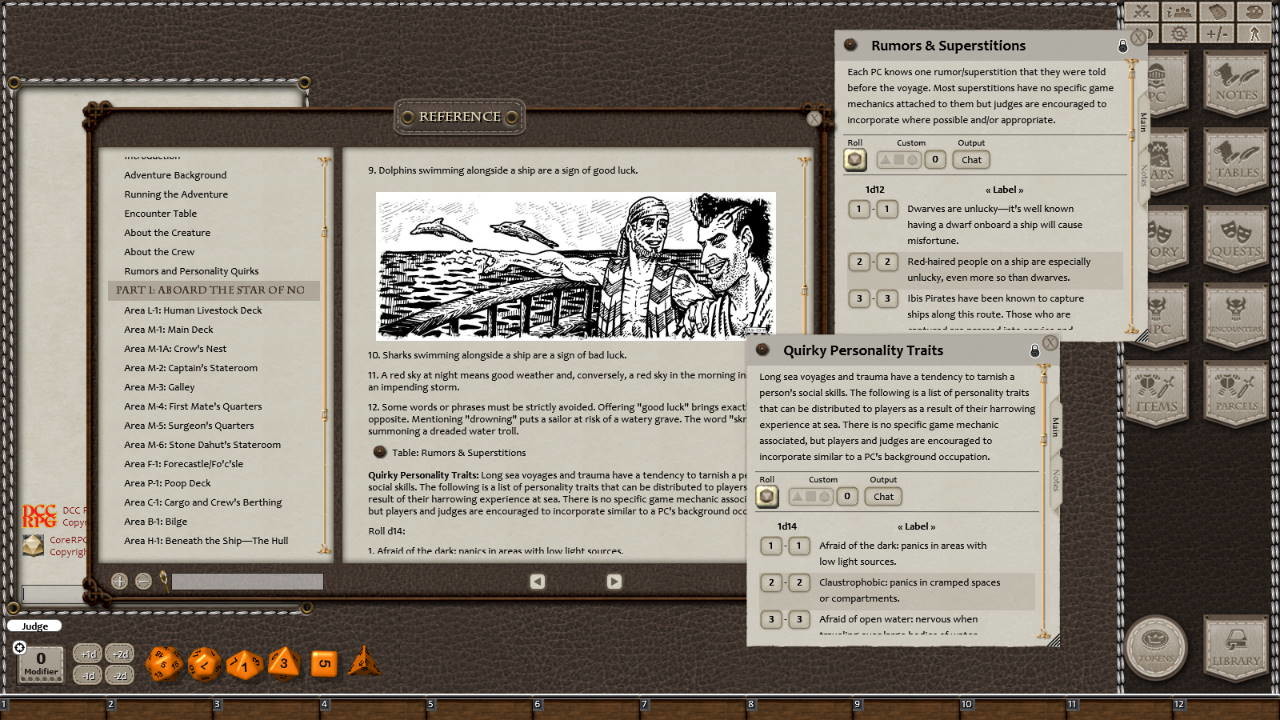This screenshot has height=720, width=1280.
Task: Switch to Notes tab in Quirky Traits window
Action: (x=1055, y=481)
